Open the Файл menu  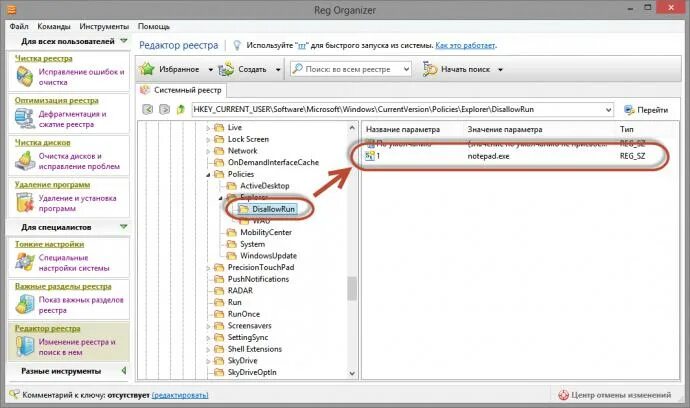pos(19,26)
